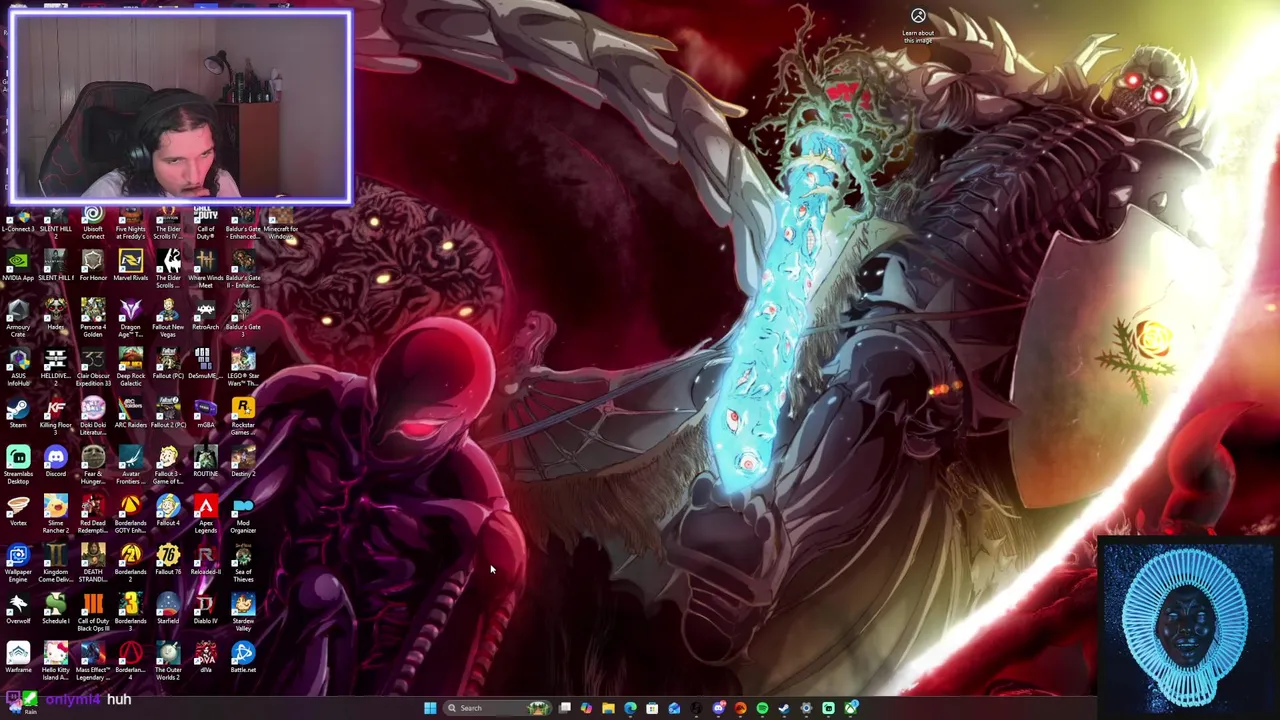
Task: Open the Xbox app on the taskbar
Action: tap(850, 708)
